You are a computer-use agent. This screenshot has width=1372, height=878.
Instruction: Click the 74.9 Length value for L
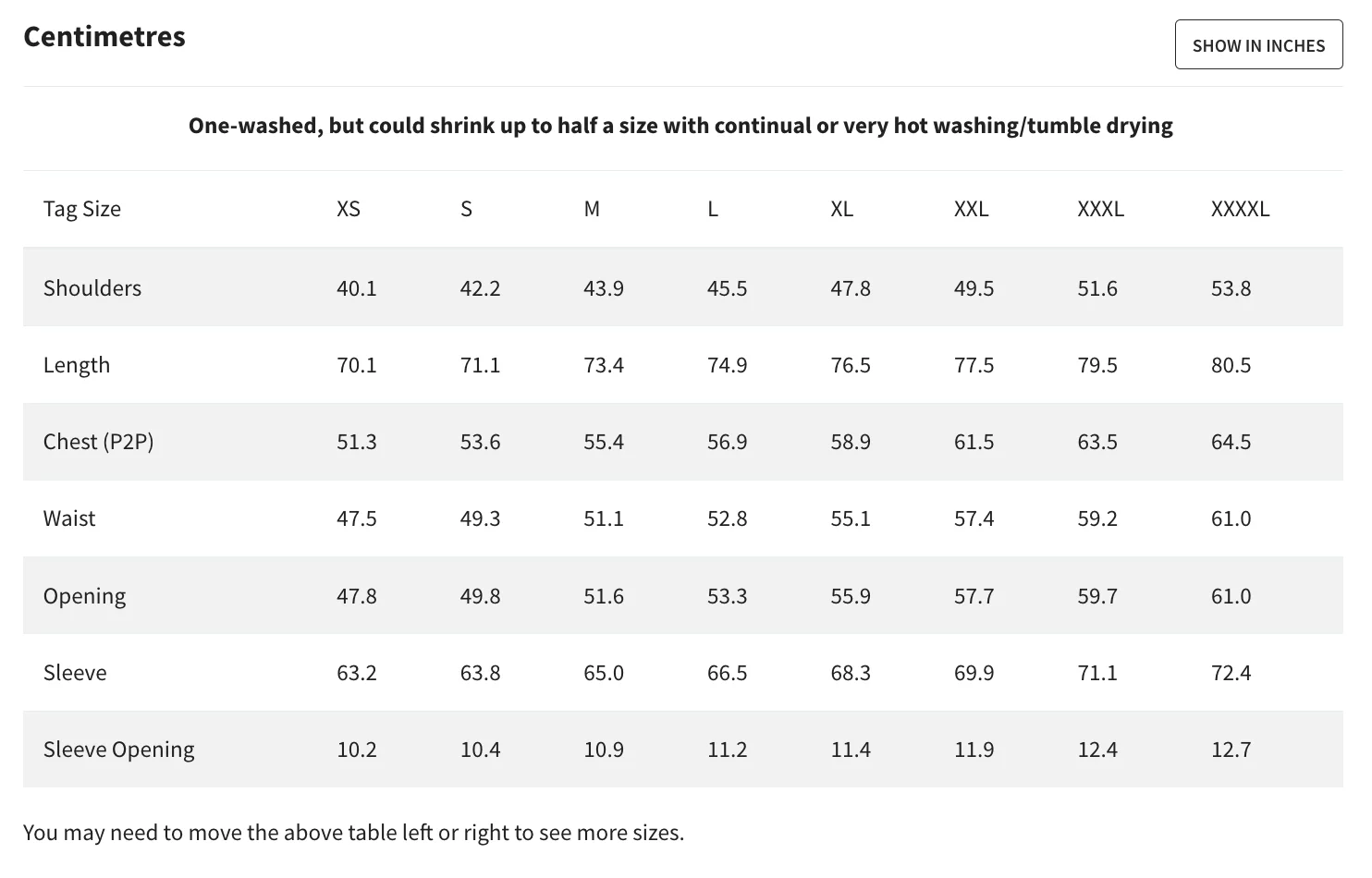pos(727,365)
